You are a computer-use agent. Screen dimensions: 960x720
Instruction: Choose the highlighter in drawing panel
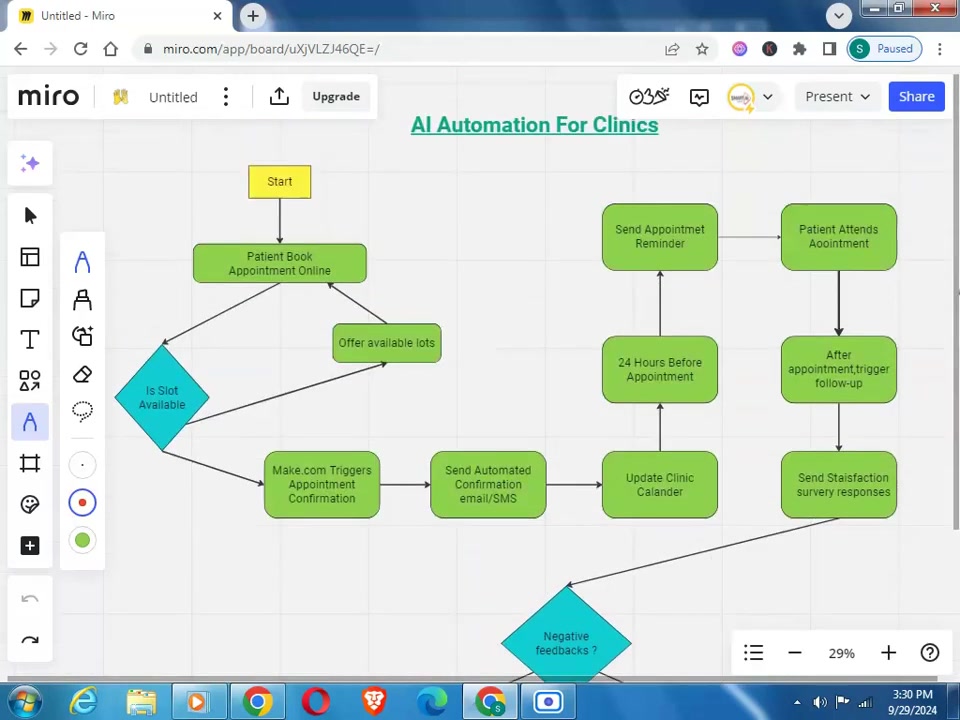coord(83,300)
